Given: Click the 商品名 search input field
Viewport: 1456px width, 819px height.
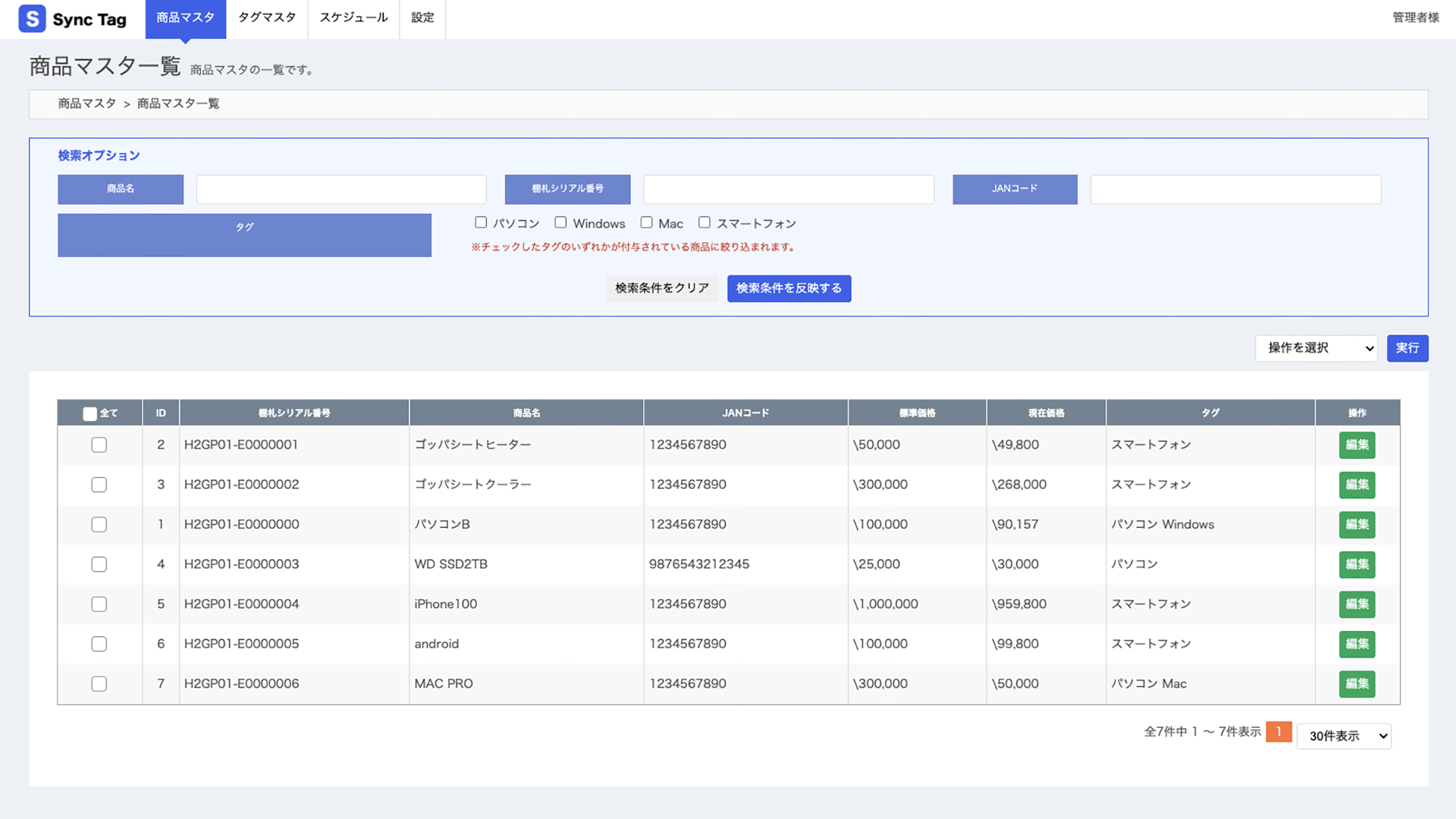Looking at the screenshot, I should click(341, 190).
